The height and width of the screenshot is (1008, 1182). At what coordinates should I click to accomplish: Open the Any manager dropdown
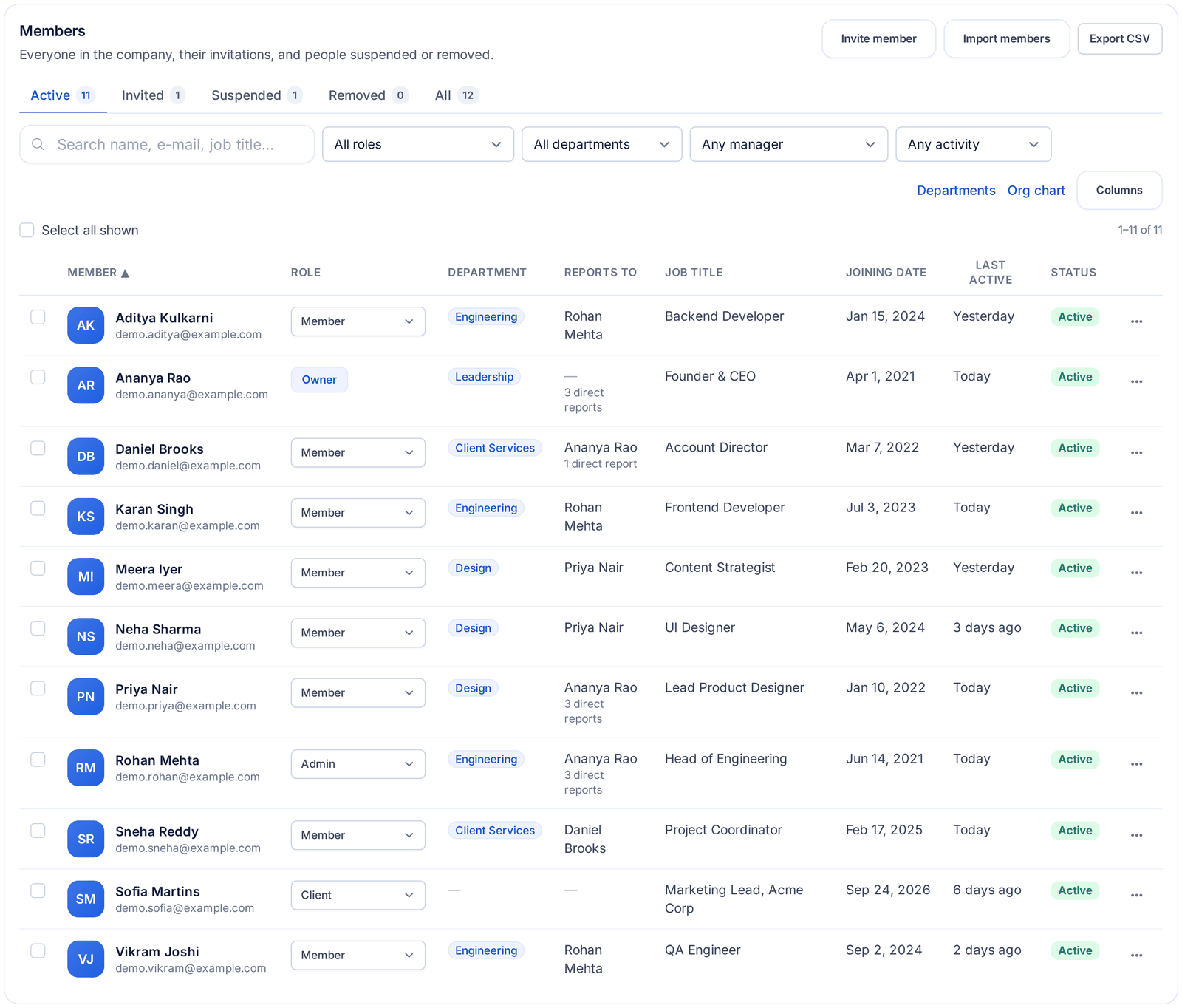click(x=788, y=144)
